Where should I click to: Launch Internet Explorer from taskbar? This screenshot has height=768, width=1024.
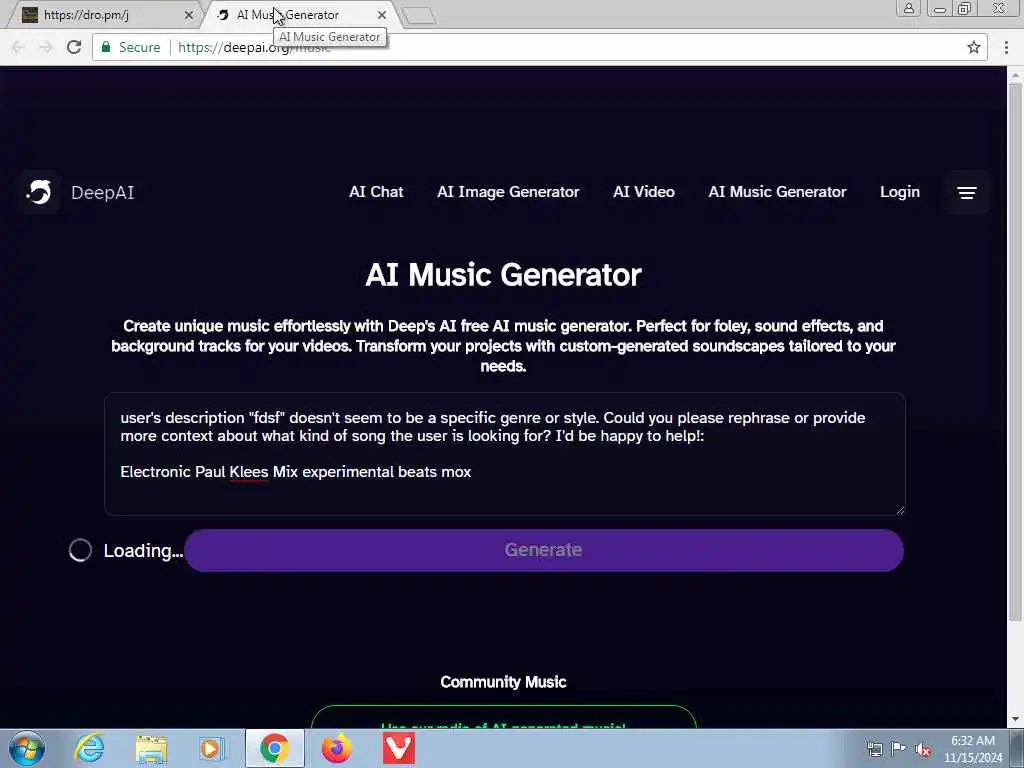(89, 748)
